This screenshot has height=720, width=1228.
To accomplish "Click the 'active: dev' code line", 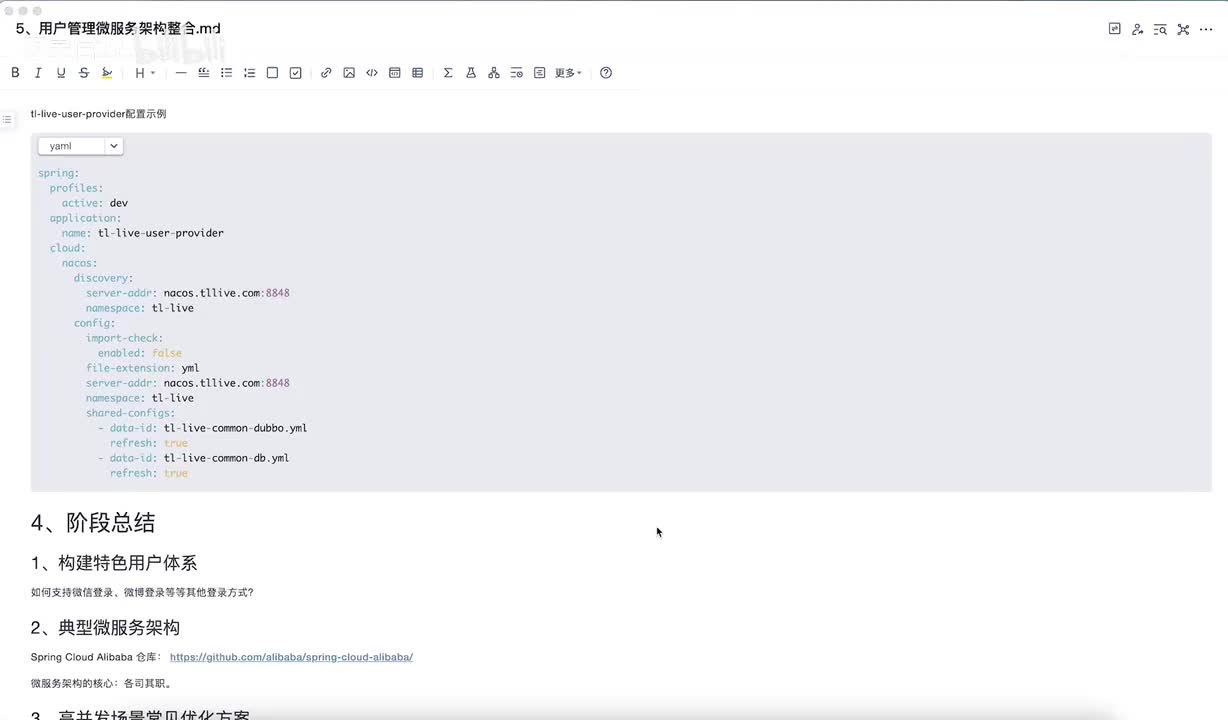I will point(95,203).
